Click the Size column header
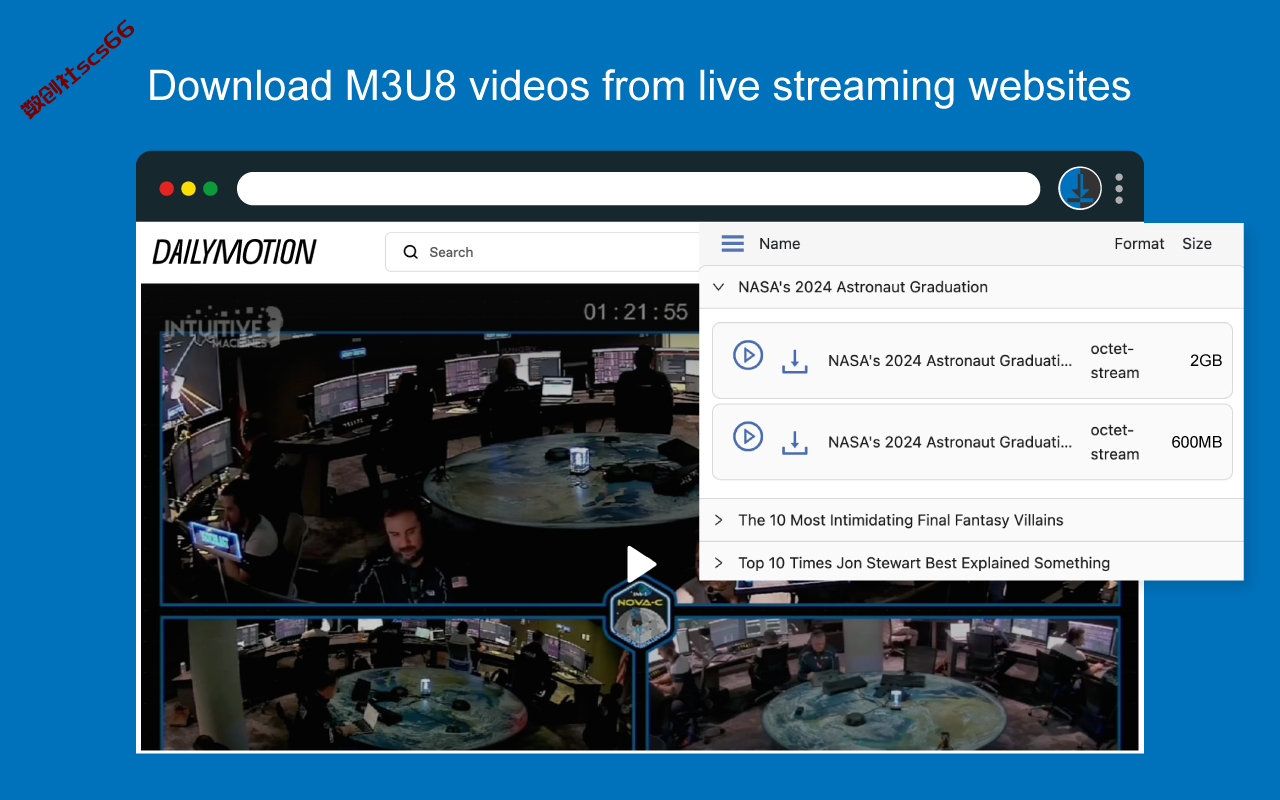The image size is (1280, 800). click(1197, 244)
